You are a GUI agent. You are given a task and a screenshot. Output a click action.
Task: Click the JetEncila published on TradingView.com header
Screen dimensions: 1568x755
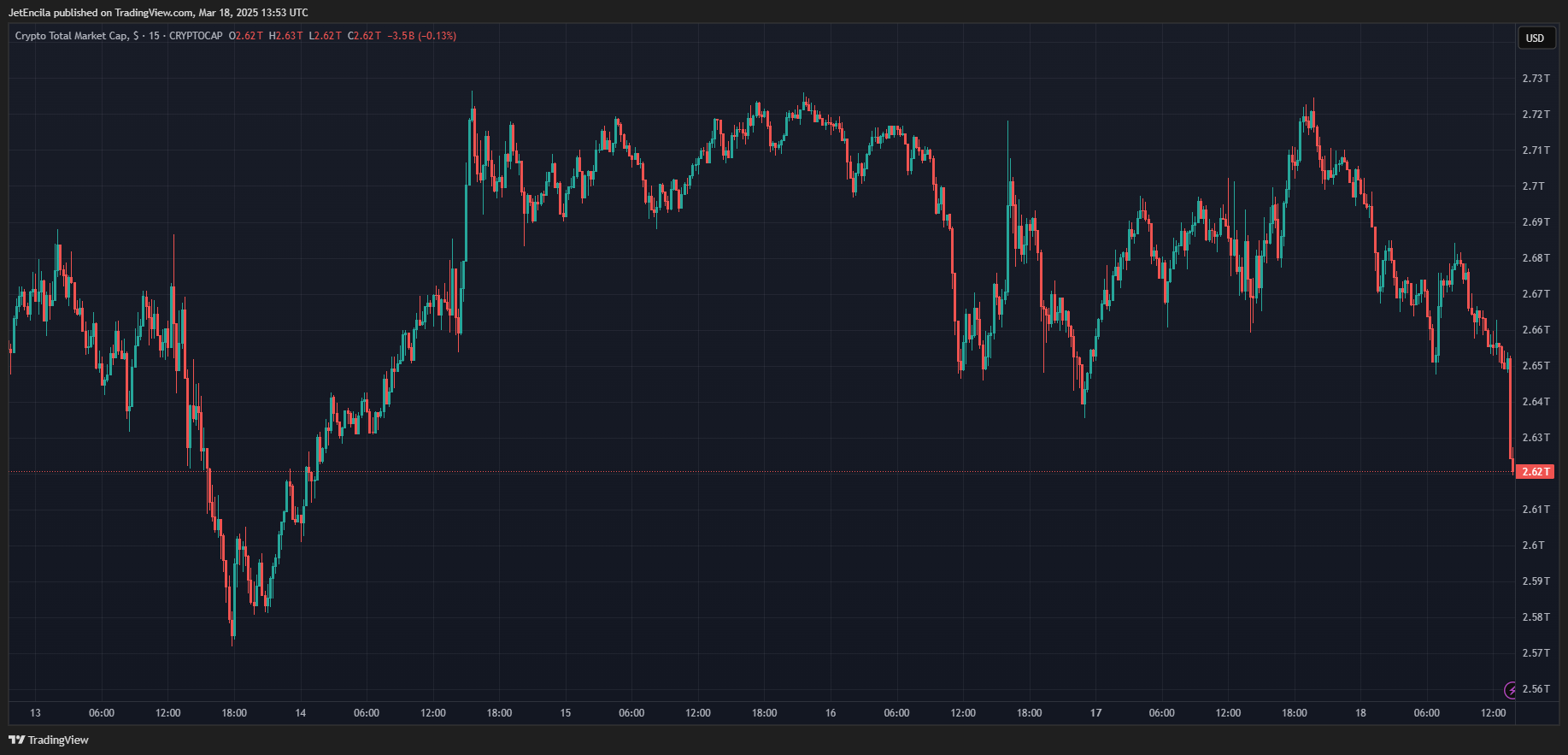(x=158, y=13)
